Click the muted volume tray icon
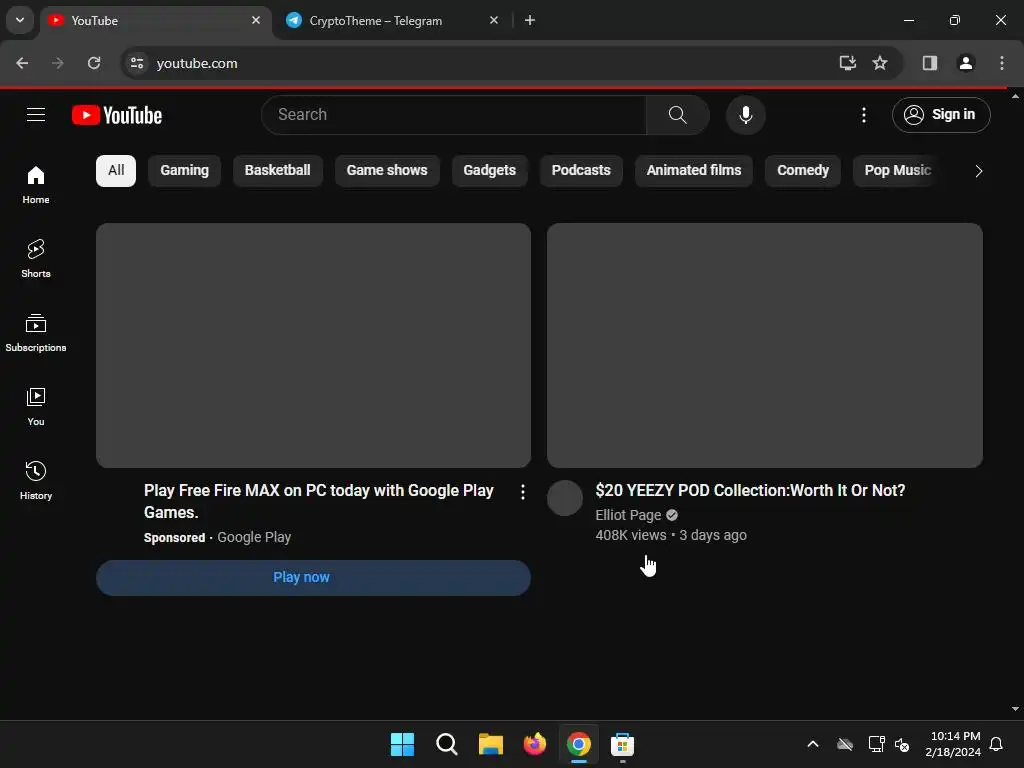Screen dimensions: 1024x768 902,744
